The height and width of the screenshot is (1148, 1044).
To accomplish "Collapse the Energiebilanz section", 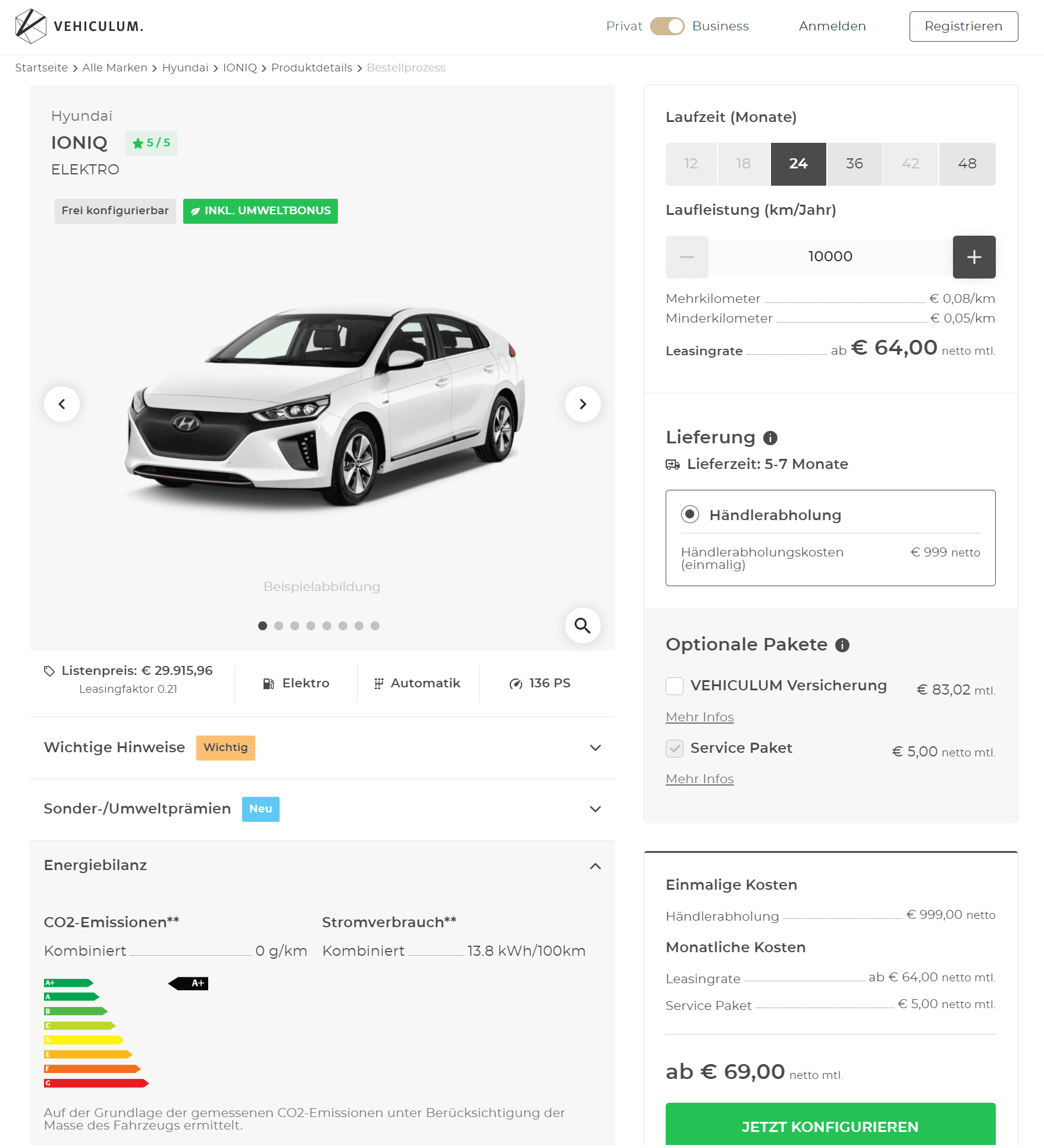I will point(322,866).
